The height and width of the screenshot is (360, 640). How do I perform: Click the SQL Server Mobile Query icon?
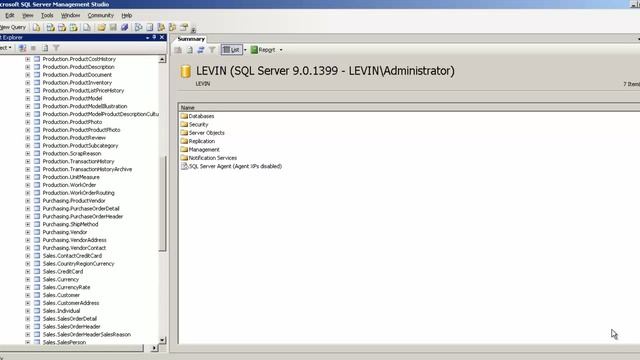[87, 27]
